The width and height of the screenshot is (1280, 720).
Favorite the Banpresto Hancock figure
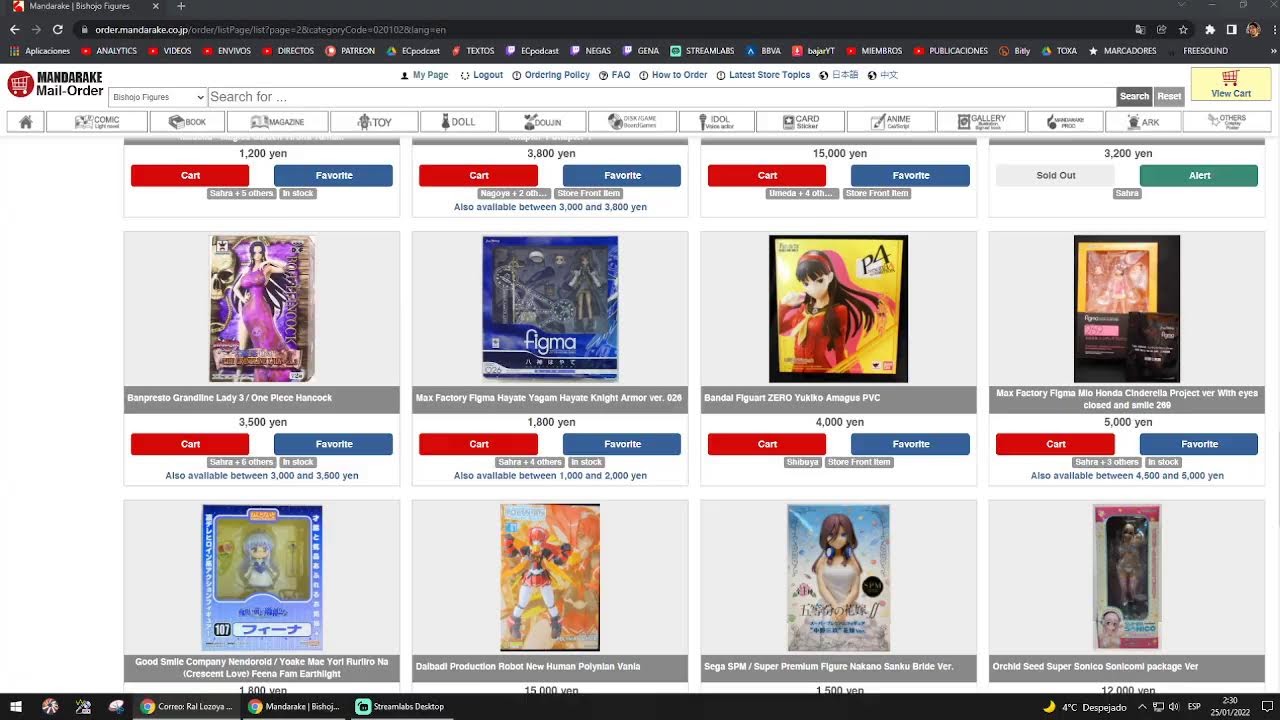tap(333, 444)
